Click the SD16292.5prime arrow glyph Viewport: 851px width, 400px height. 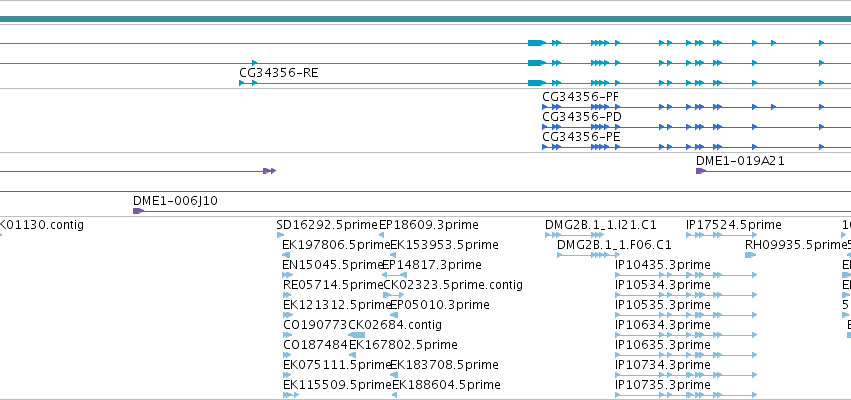tap(280, 235)
